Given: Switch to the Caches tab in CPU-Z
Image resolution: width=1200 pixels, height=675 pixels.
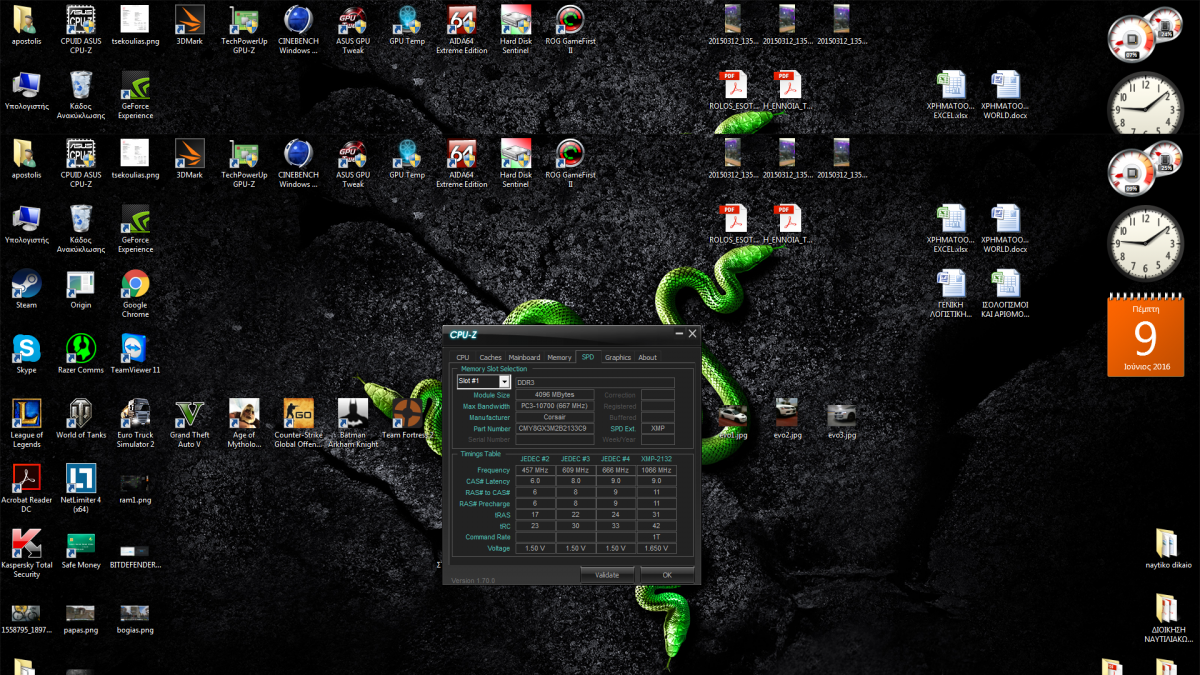Looking at the screenshot, I should 490,357.
